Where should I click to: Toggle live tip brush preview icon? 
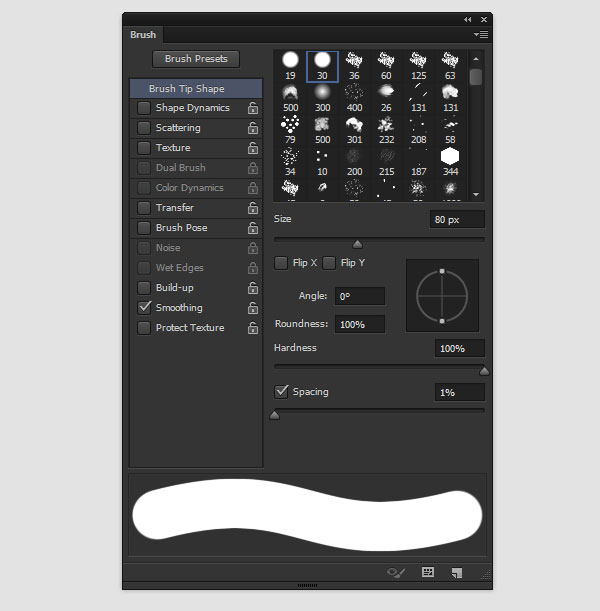(x=396, y=572)
